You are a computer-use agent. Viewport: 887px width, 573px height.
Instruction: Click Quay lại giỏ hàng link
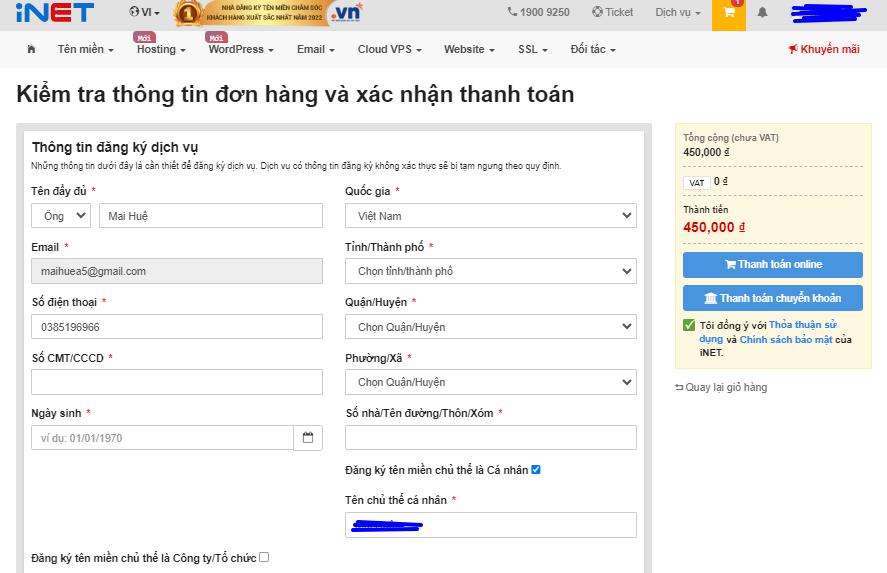click(x=721, y=387)
